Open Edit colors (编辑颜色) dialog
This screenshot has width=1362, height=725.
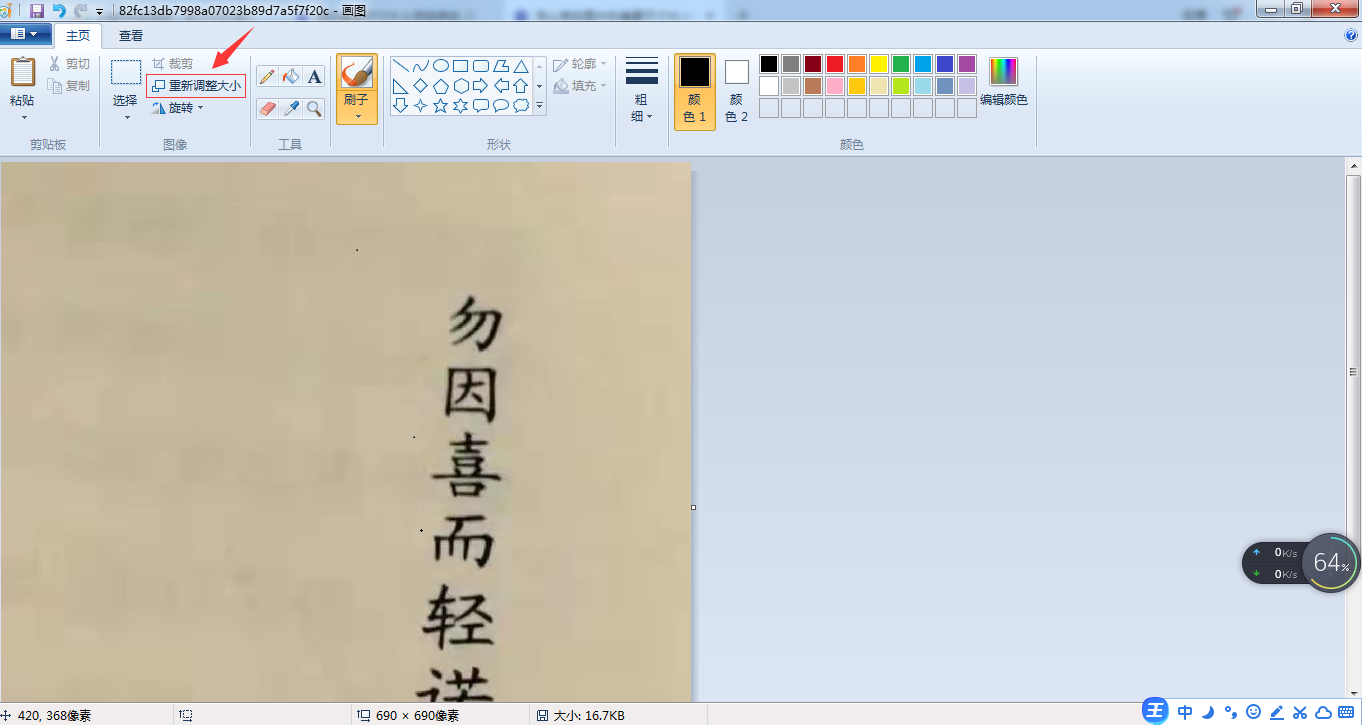(1003, 82)
